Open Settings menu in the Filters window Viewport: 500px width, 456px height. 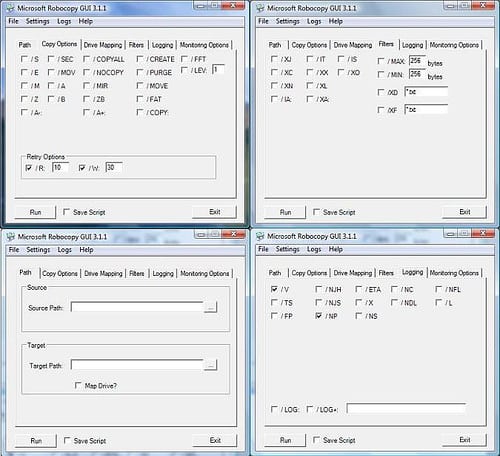[287, 21]
